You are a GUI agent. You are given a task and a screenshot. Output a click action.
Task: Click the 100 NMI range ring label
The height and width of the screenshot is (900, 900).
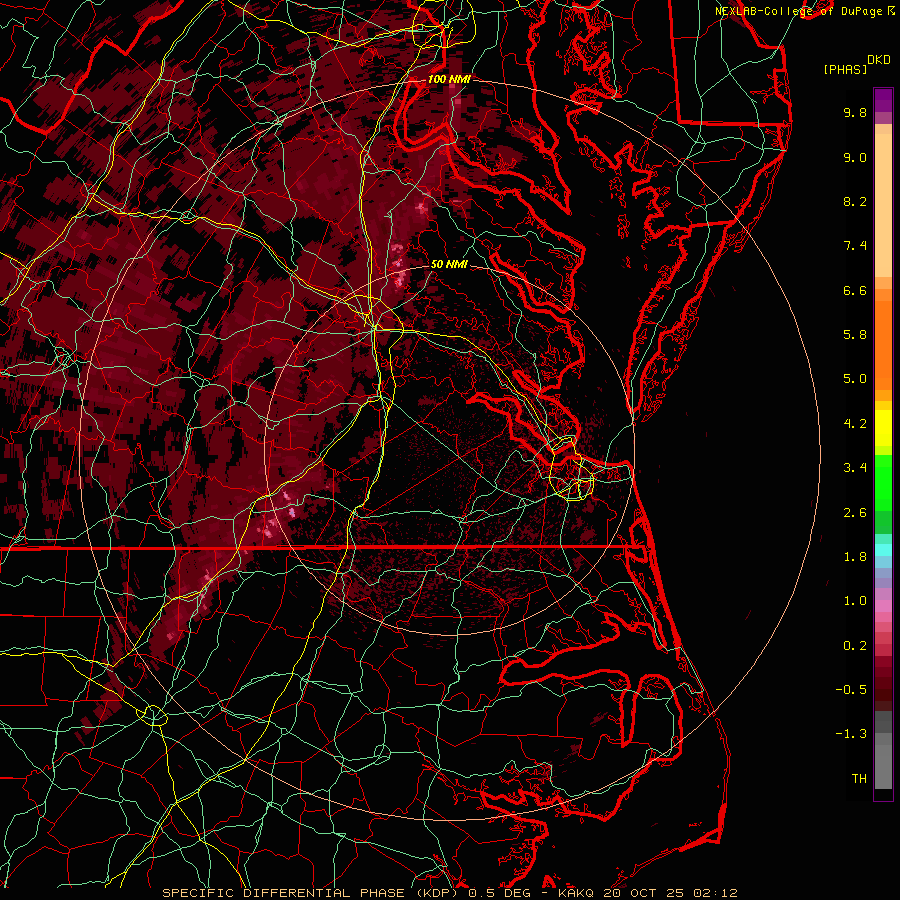click(x=449, y=79)
